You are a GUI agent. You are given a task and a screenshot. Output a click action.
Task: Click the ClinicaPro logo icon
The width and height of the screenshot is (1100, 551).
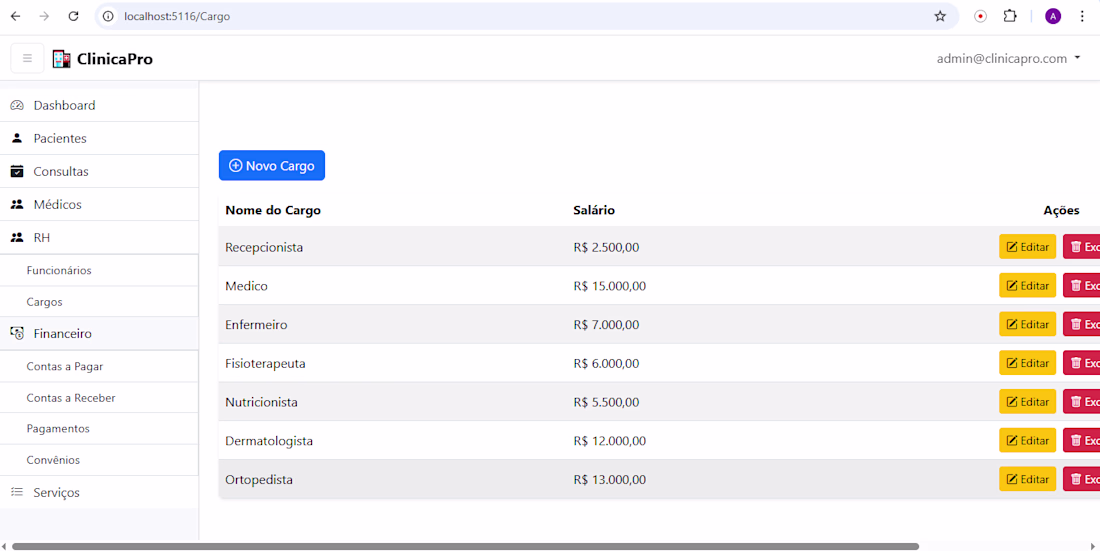coord(62,59)
